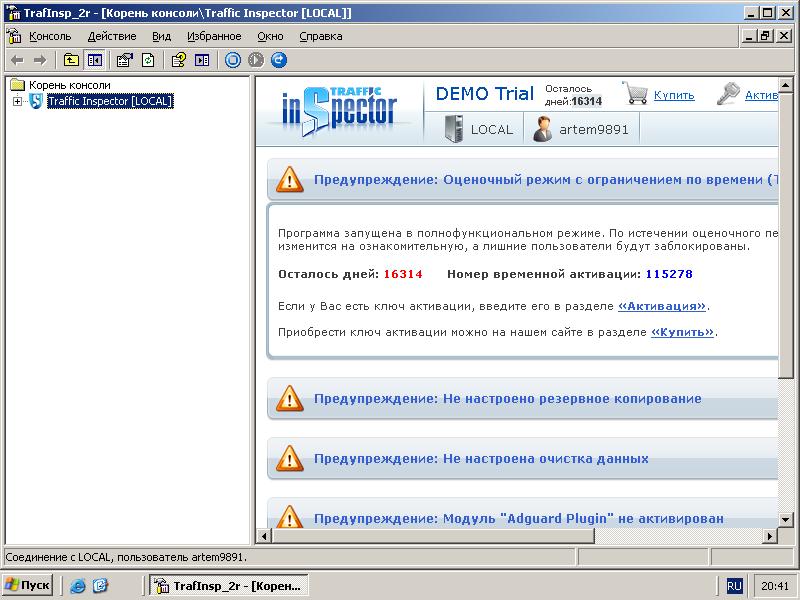Click the artem9891 user avatar icon
The height and width of the screenshot is (600, 800).
tap(542, 129)
